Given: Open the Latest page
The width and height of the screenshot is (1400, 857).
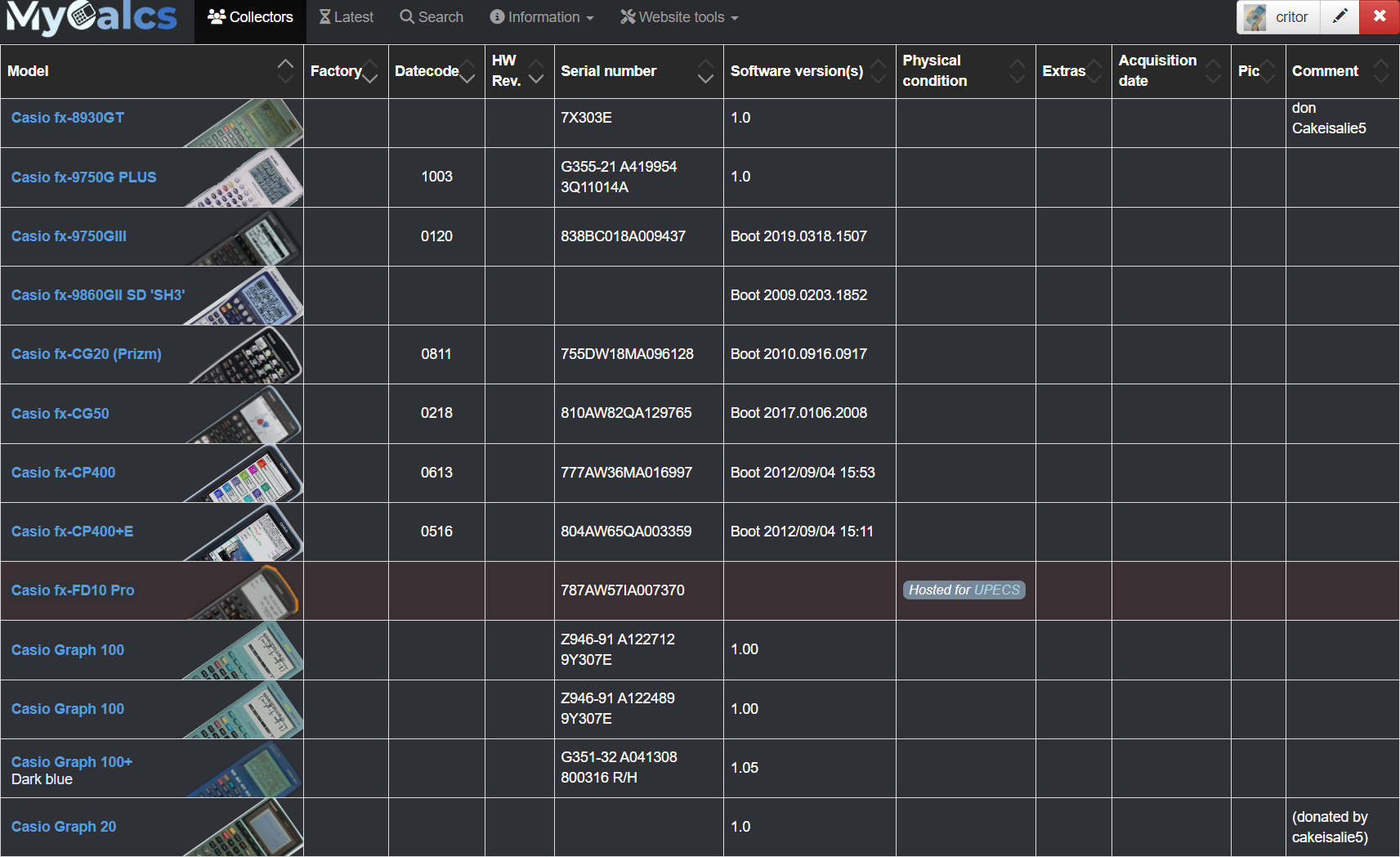Looking at the screenshot, I should tap(347, 17).
